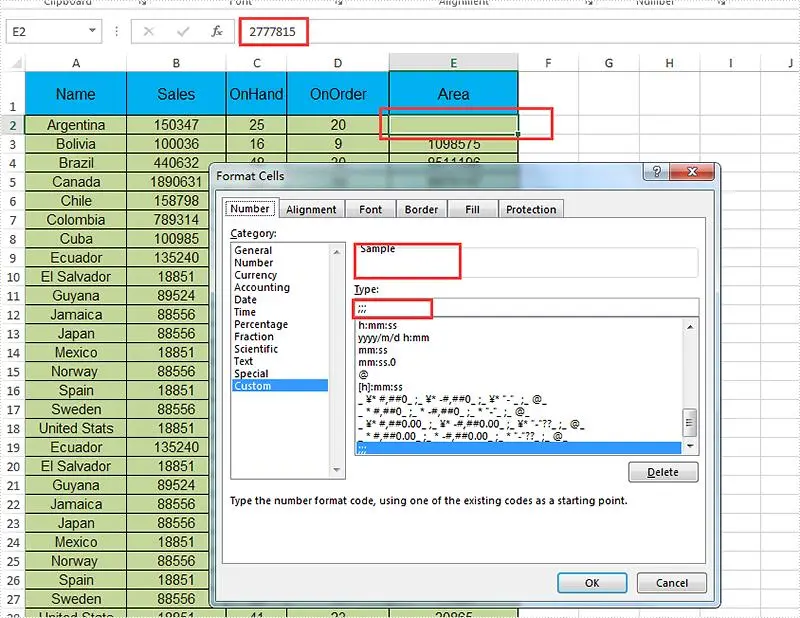Click the Colombia cell

[76, 220]
